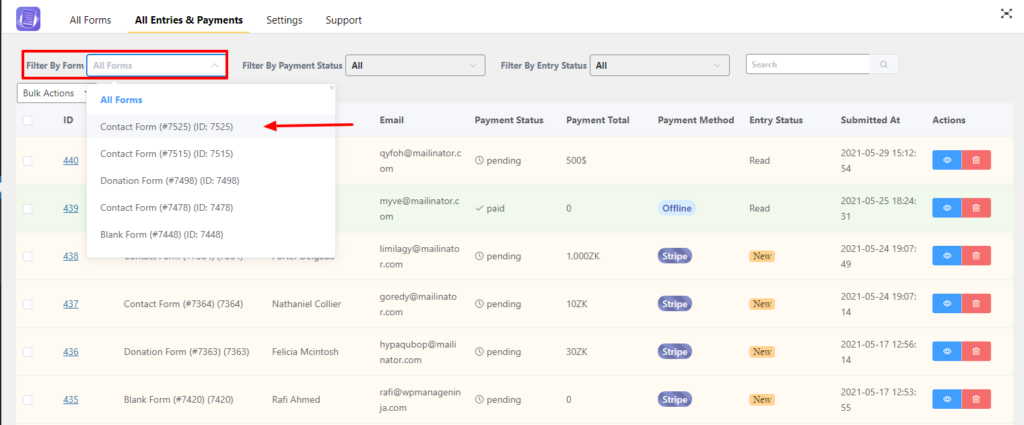Select checkbox for entry 436
This screenshot has height=425, width=1024.
click(28, 352)
